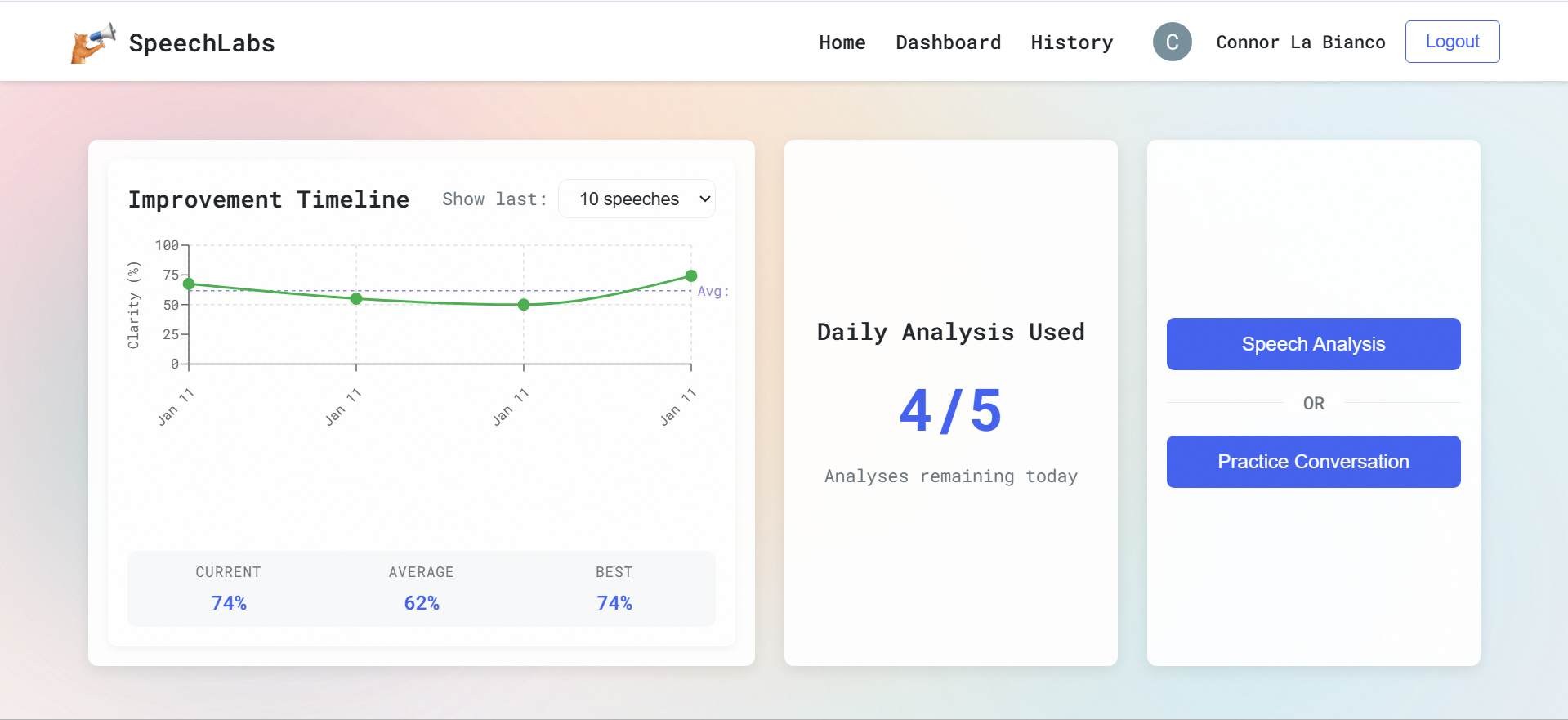Click the last data point on the chart

(x=691, y=275)
